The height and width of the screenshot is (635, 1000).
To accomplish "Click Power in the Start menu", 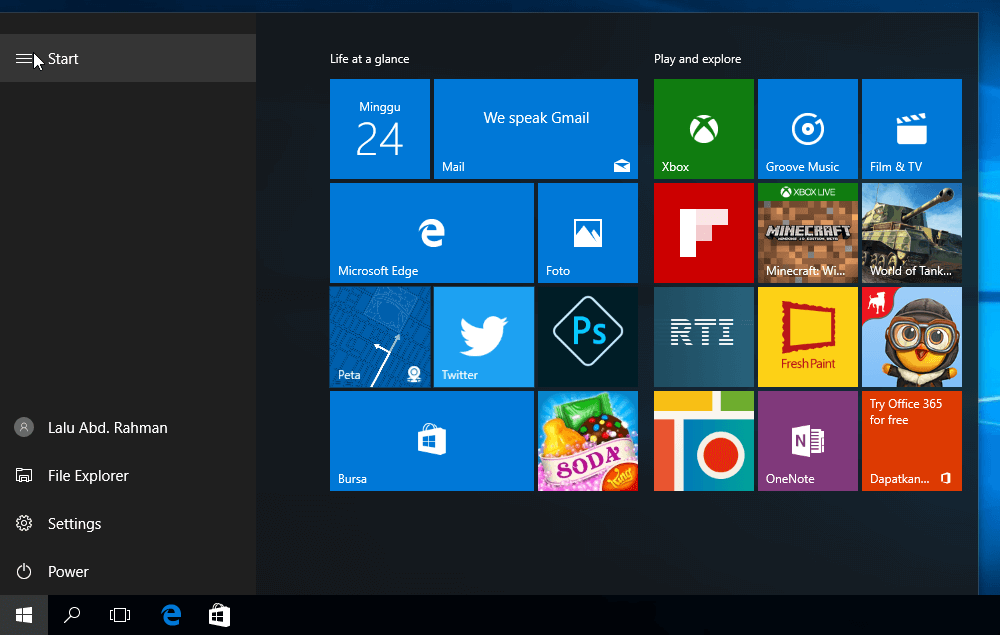I will [128, 571].
